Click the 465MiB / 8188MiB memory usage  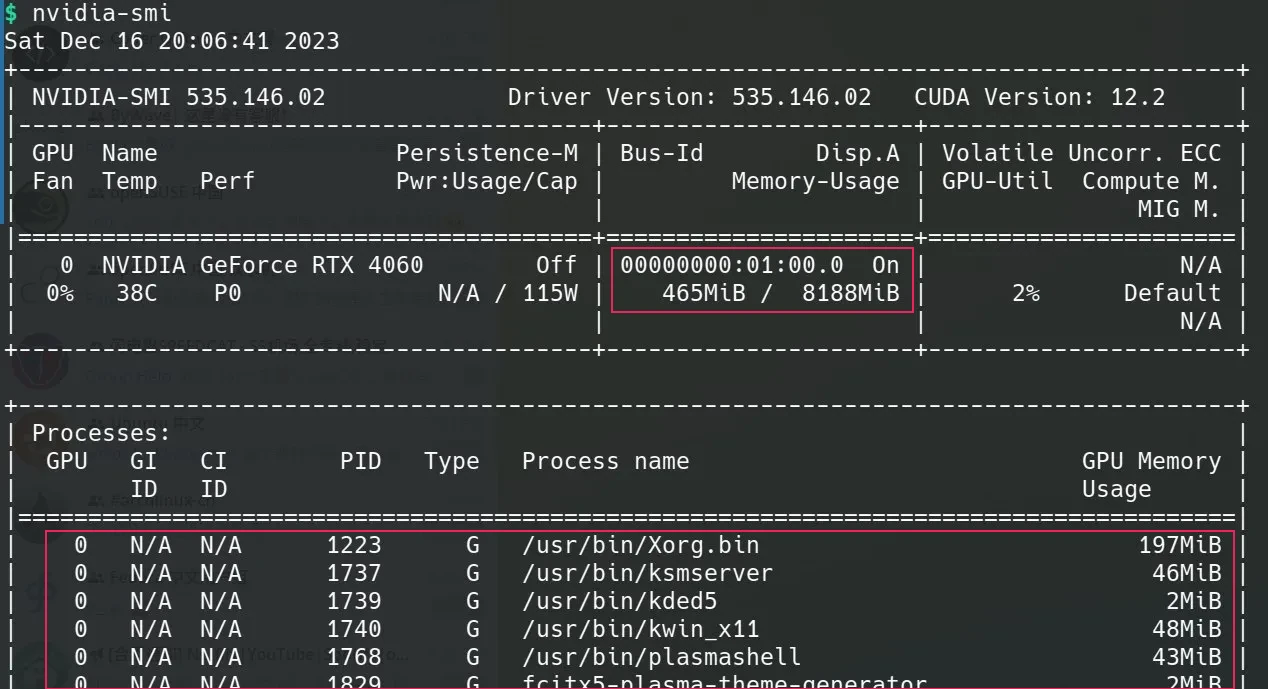point(780,293)
